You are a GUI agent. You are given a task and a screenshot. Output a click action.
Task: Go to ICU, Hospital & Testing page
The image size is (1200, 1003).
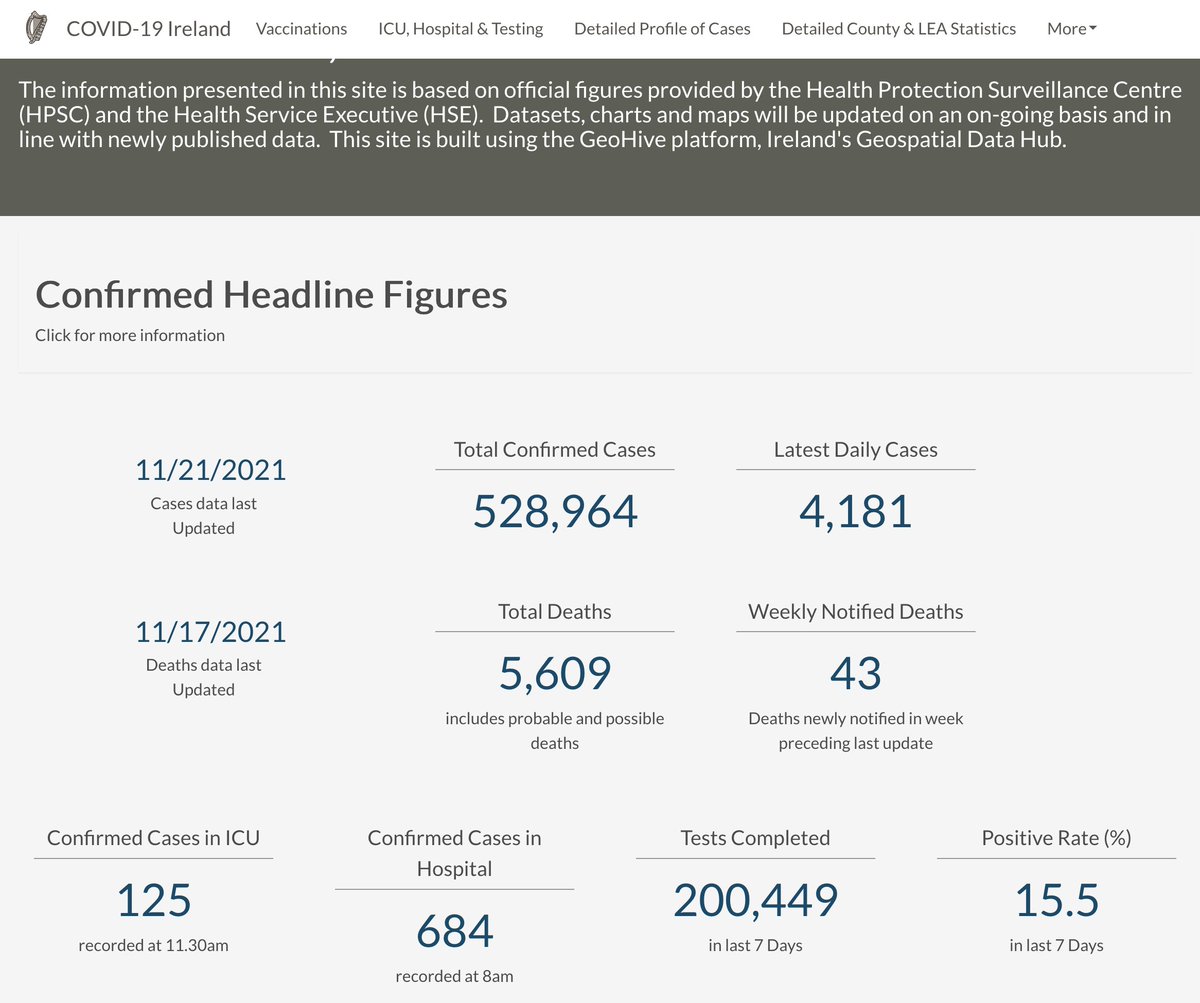coord(461,28)
